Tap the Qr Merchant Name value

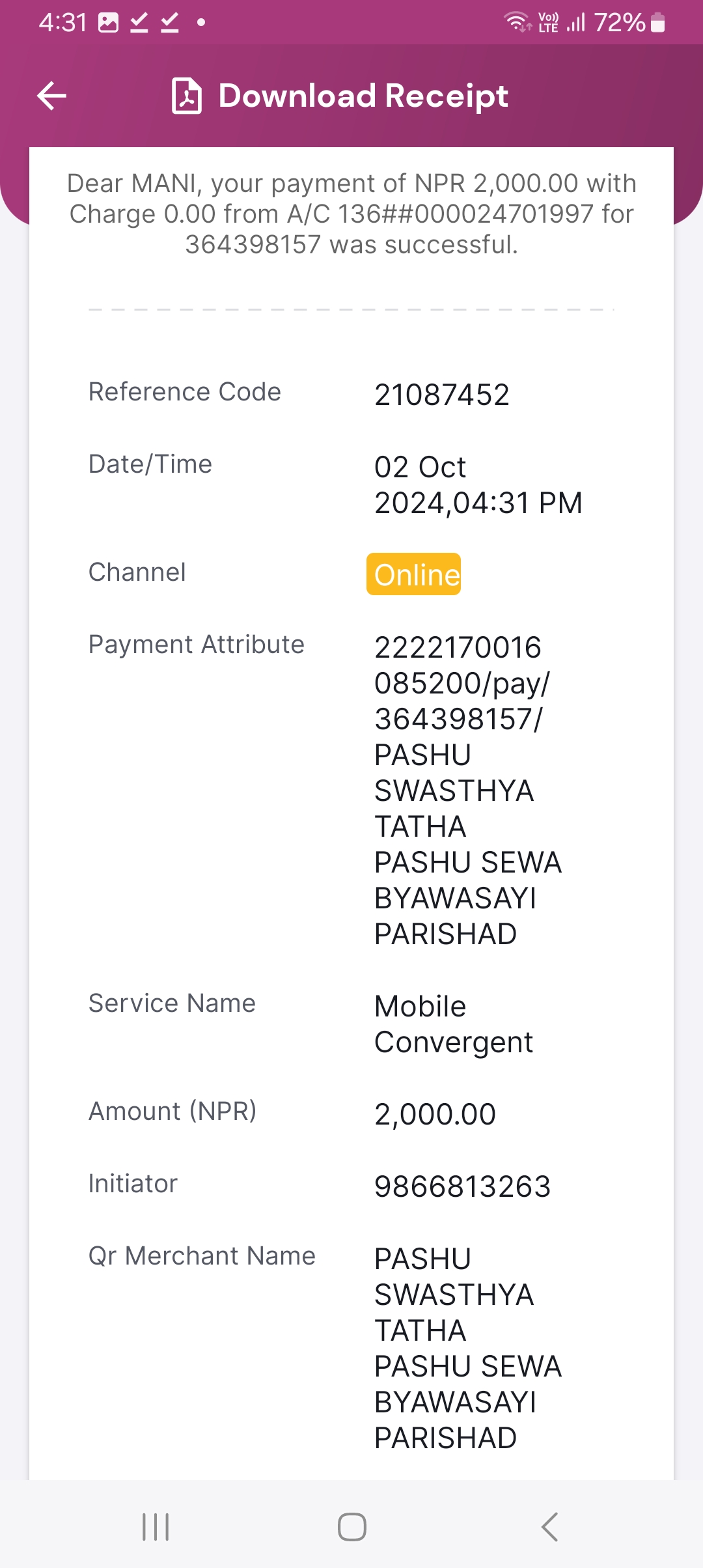pos(468,1348)
